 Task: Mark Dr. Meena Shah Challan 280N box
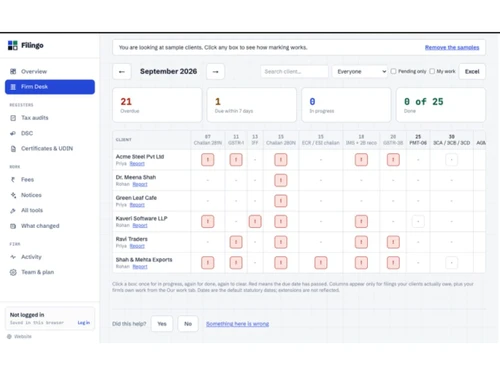tap(281, 180)
